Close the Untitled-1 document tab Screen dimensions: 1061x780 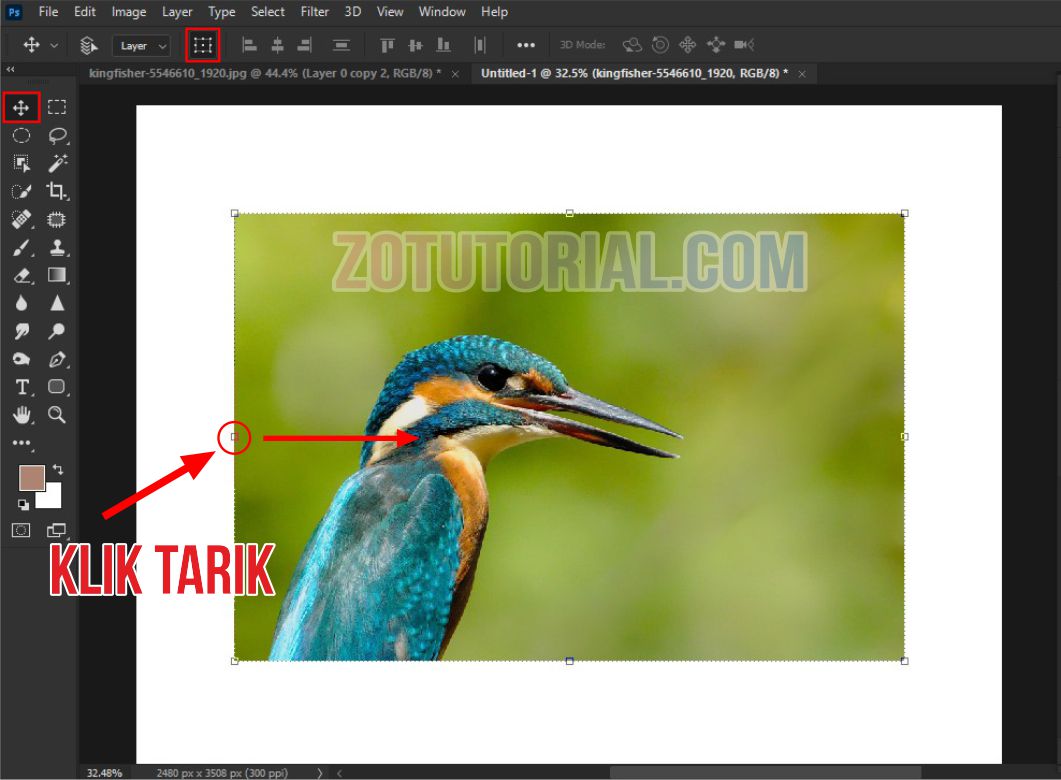tap(802, 74)
